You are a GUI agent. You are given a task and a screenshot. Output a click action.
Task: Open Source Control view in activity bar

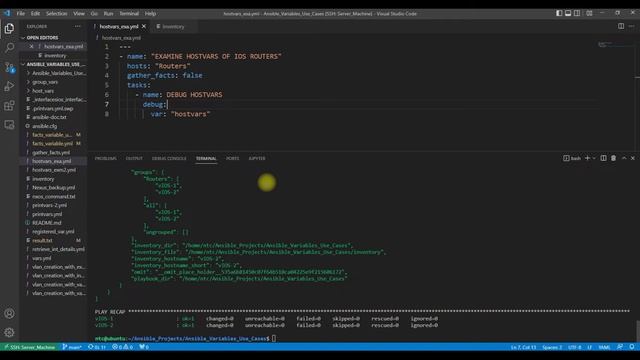(9, 67)
